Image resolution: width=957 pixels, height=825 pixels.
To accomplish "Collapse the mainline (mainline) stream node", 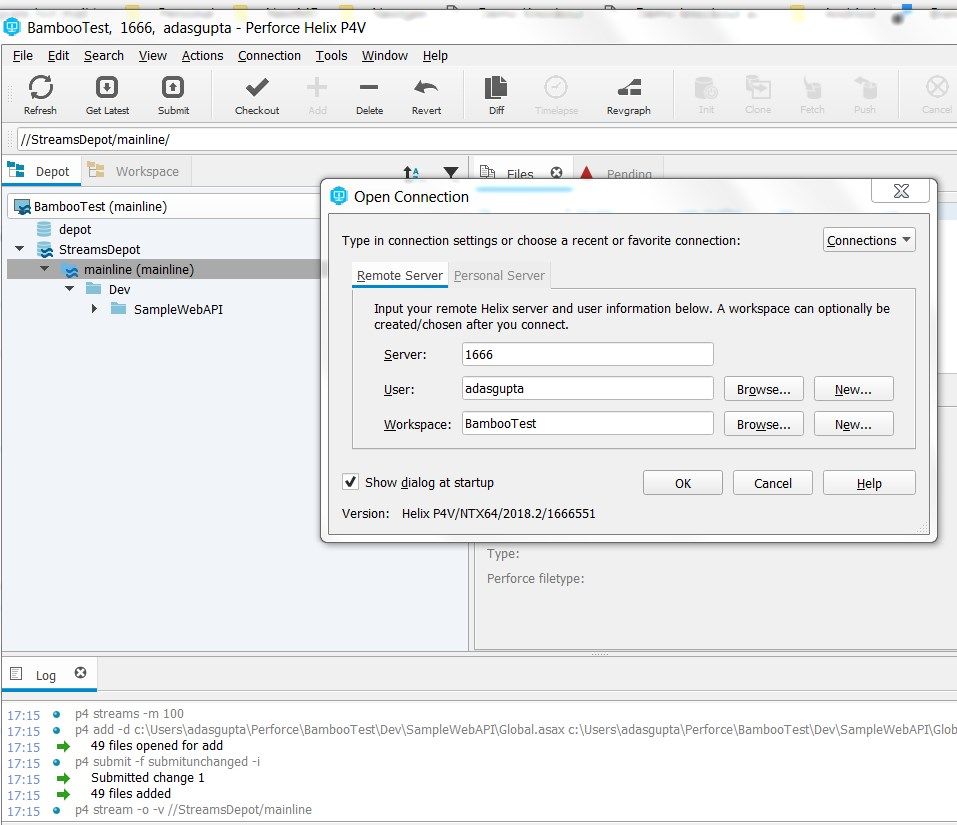I will tap(45, 268).
